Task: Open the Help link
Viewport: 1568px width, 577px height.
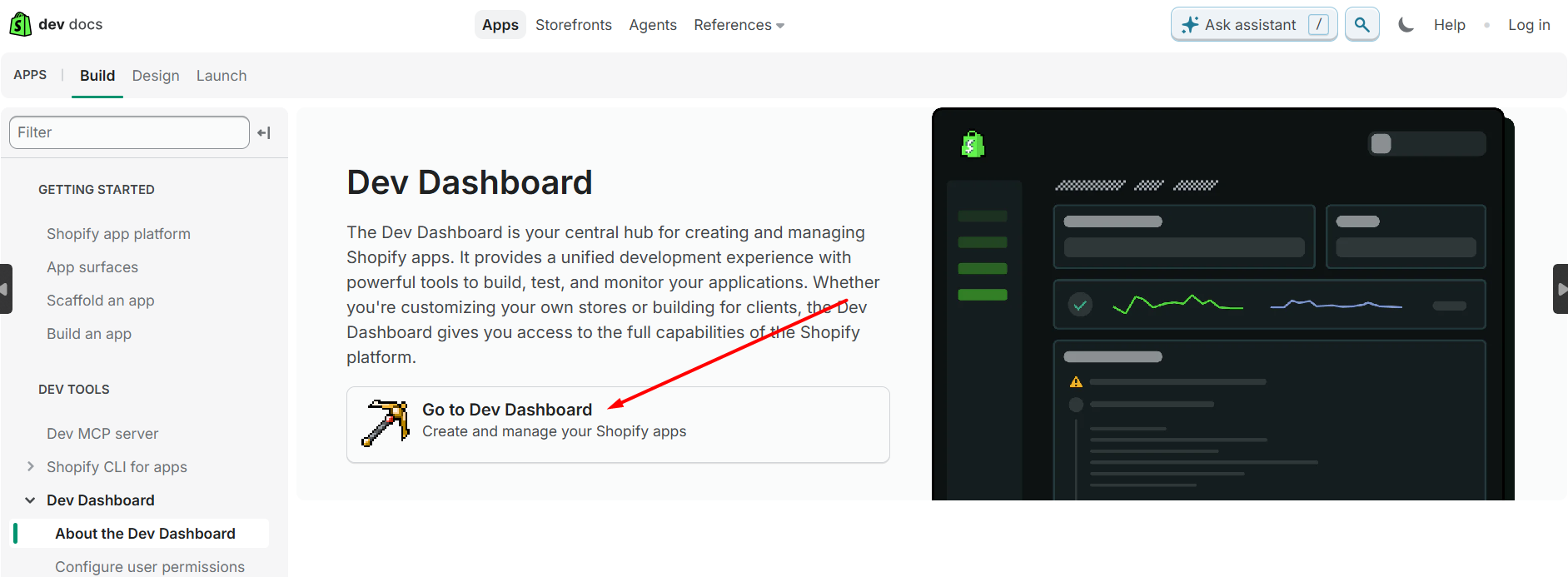Action: pyautogui.click(x=1449, y=25)
